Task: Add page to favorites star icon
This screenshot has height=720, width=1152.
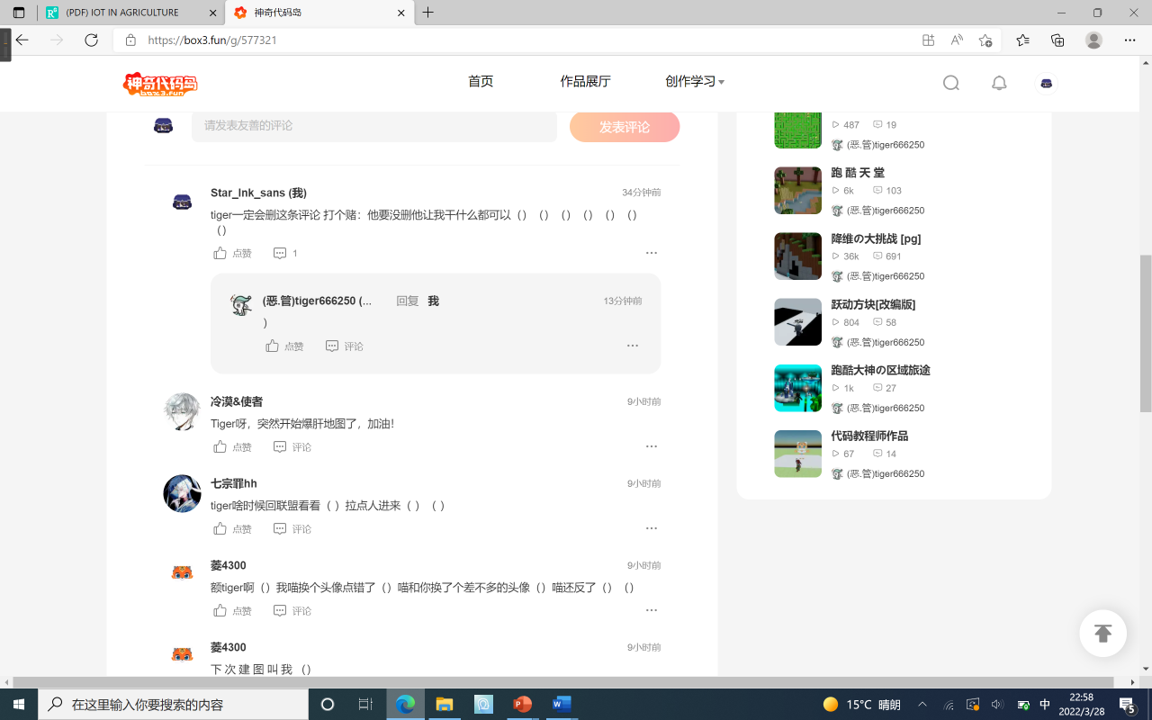Action: [x=985, y=40]
